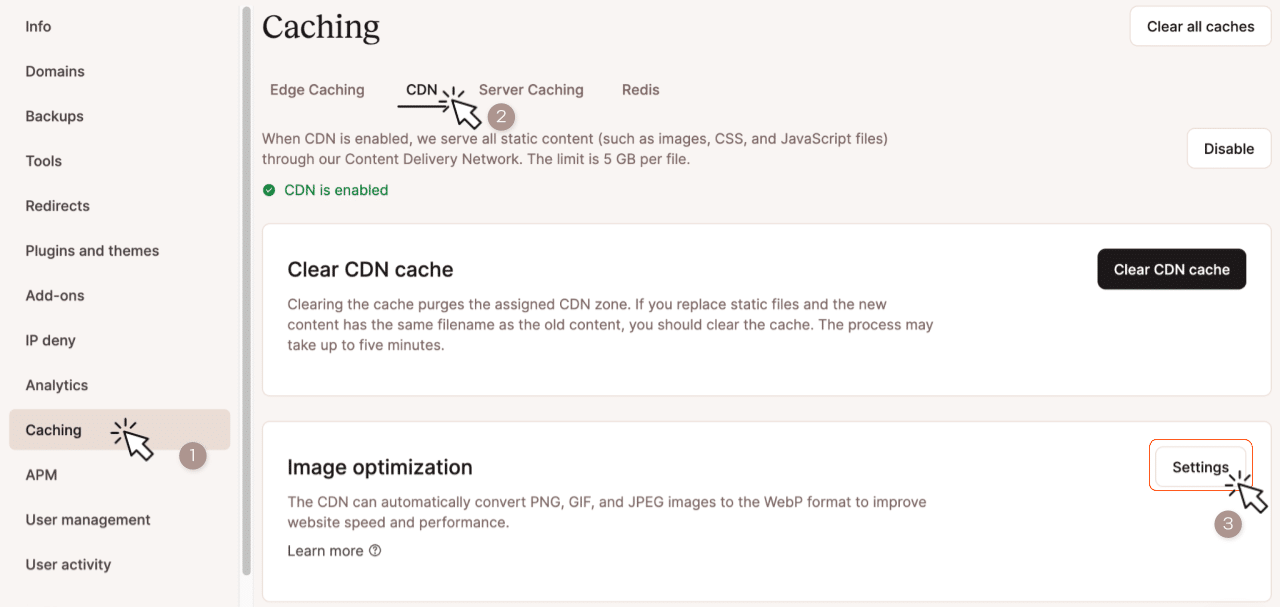Switch to the Edge Caching tab
Screen dimensions: 1280x607
coord(317,89)
